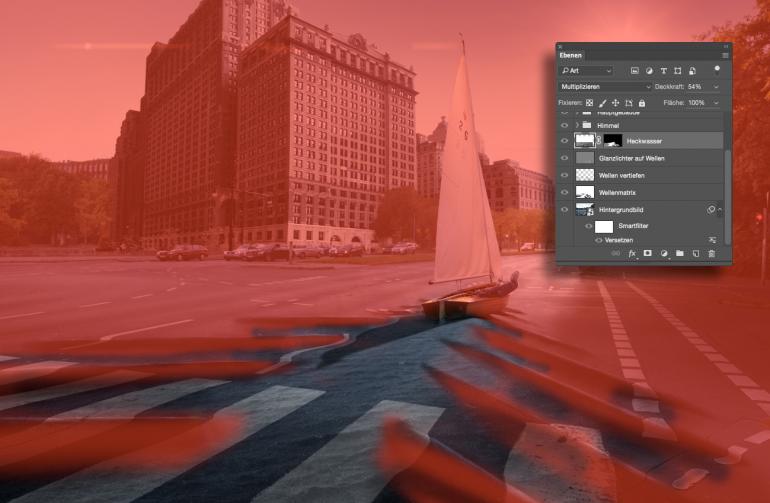The image size is (770, 503).
Task: Add a layer mask icon
Action: click(x=648, y=253)
